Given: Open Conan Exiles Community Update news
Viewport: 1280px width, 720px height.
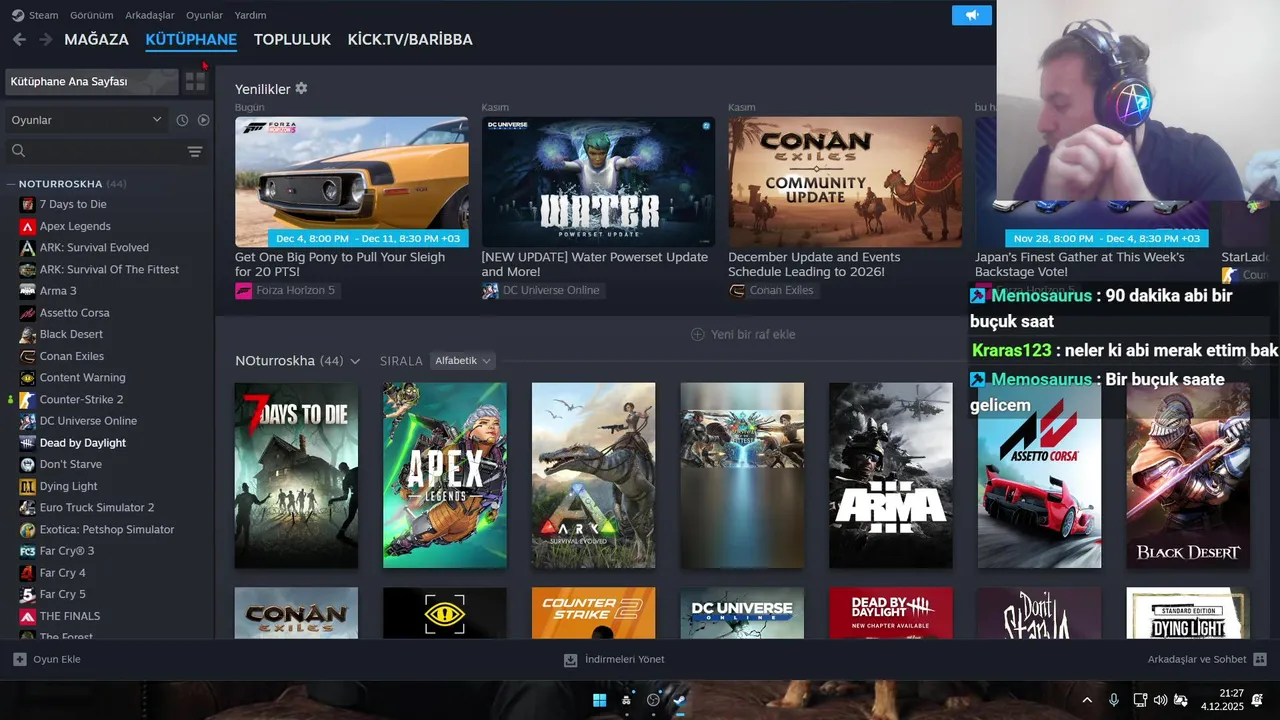Looking at the screenshot, I should (x=845, y=182).
